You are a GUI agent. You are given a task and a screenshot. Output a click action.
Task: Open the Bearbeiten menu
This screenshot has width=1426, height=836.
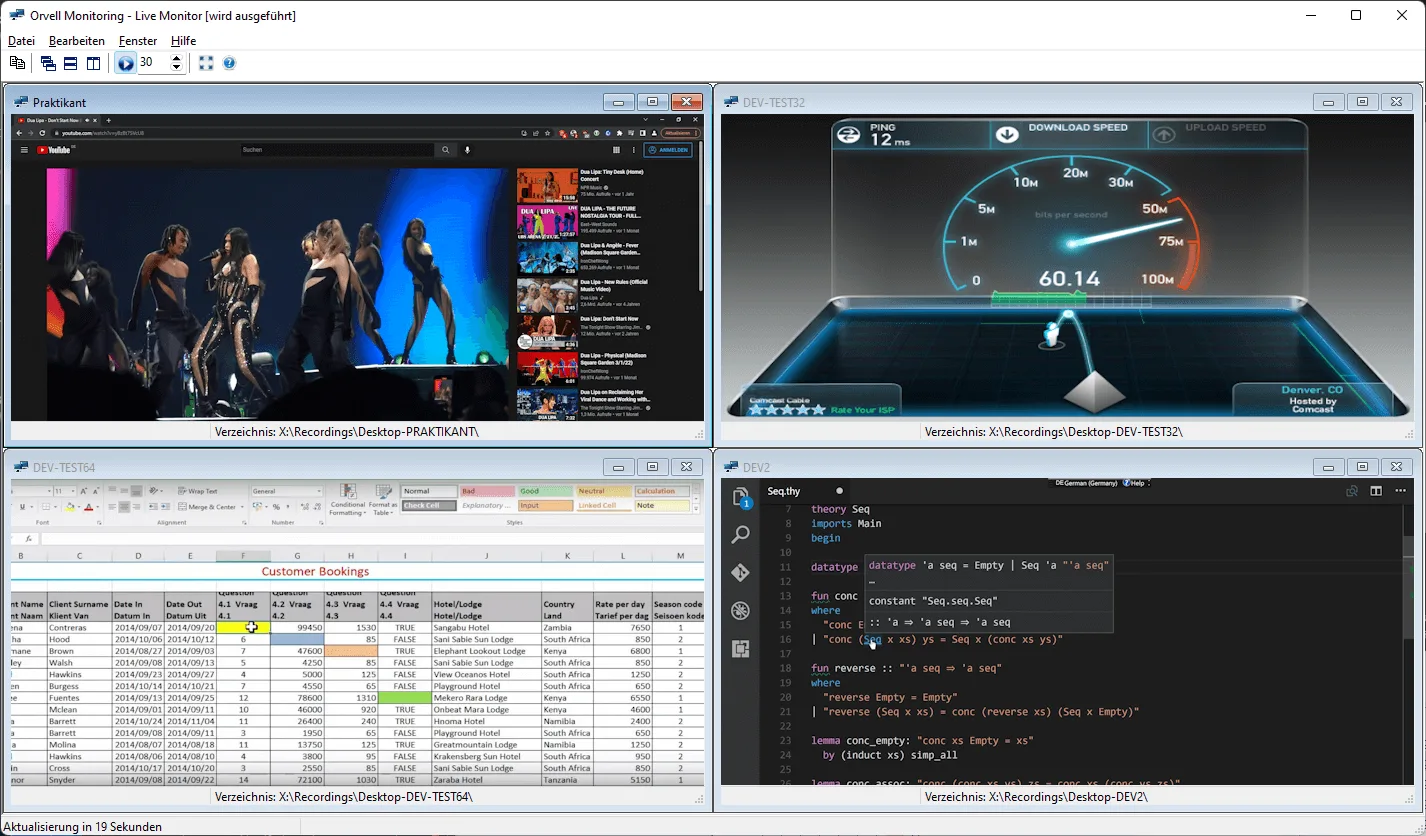77,41
